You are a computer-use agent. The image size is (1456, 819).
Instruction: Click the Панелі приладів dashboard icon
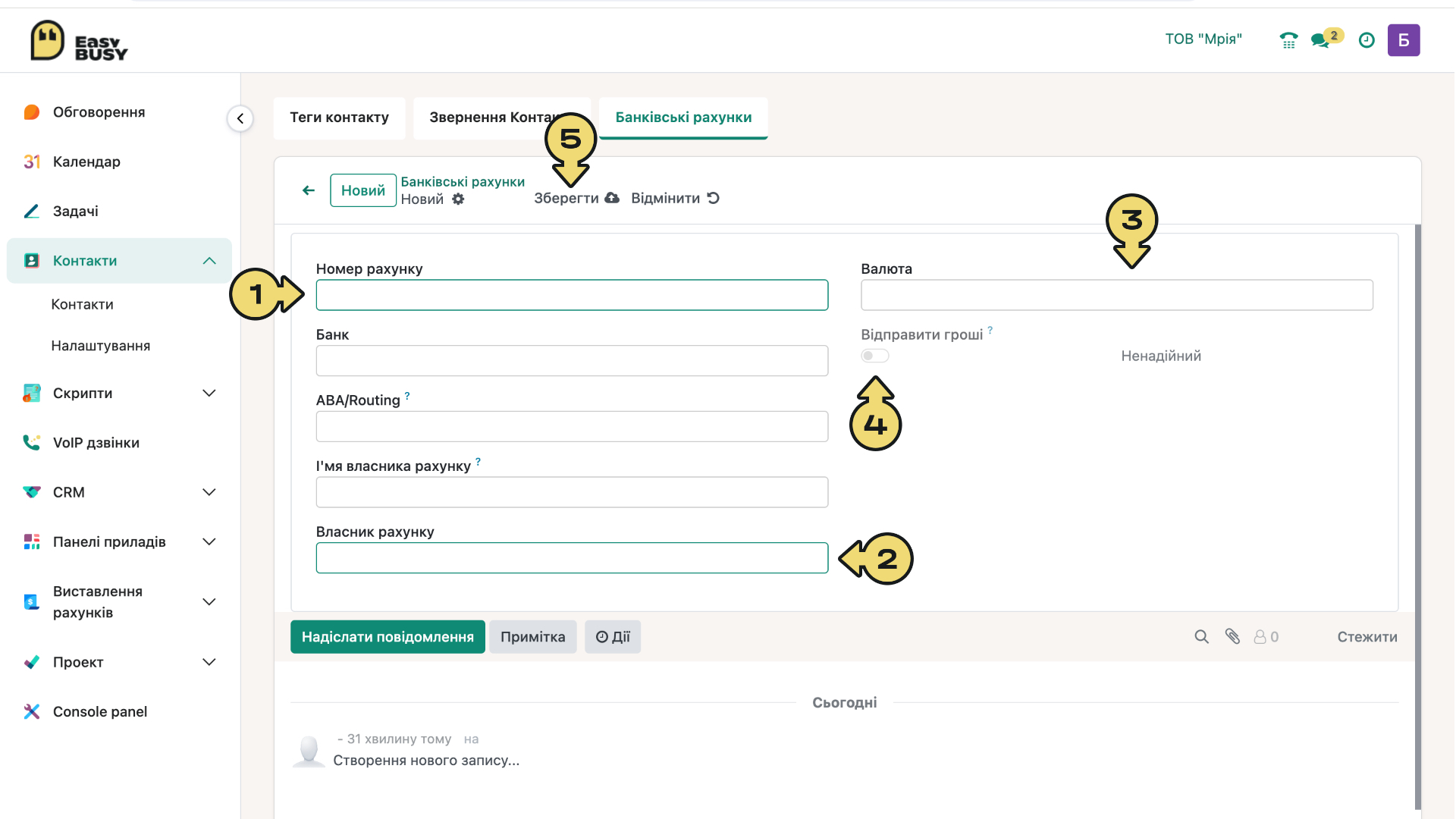(32, 541)
